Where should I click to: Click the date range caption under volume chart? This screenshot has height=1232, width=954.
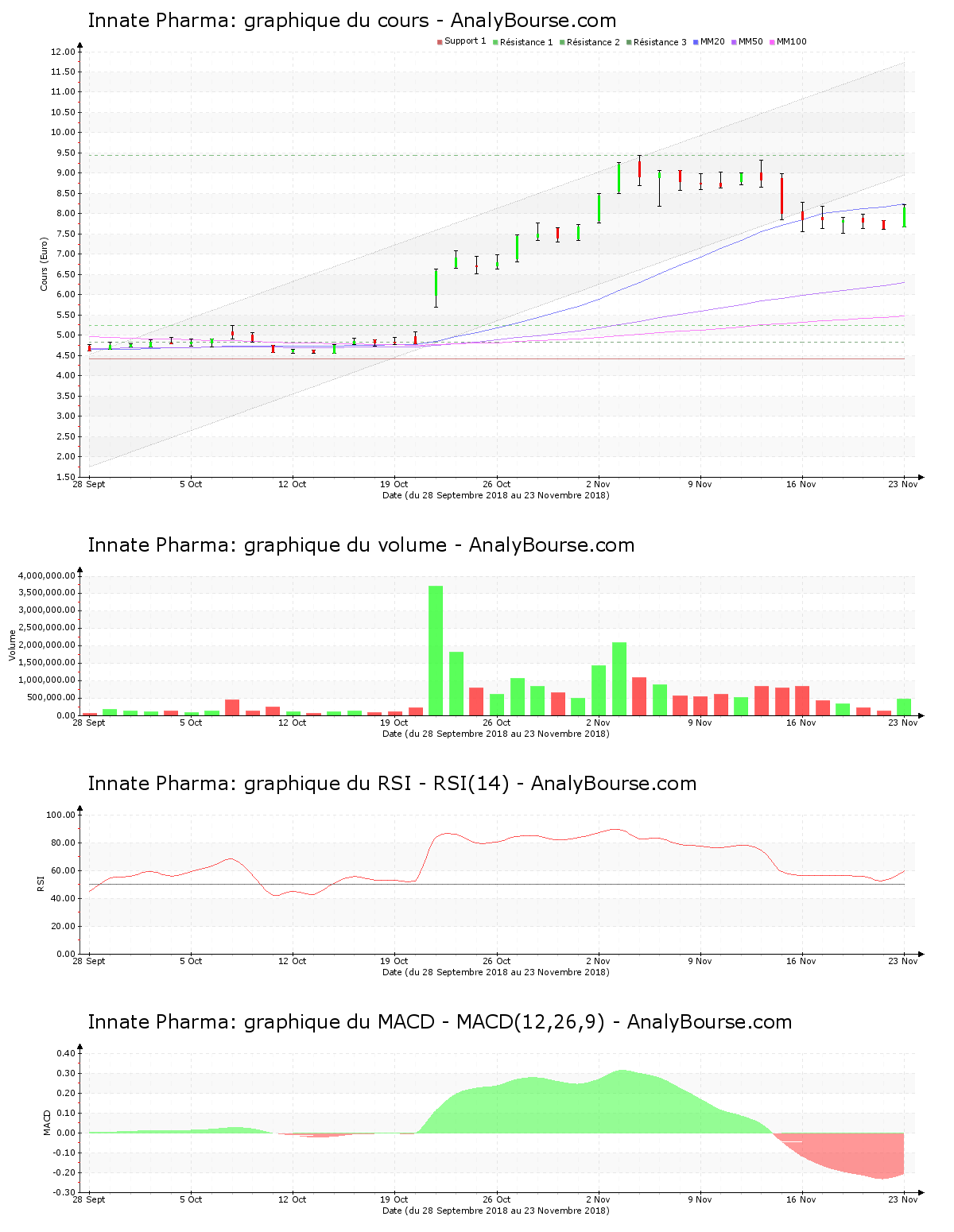(496, 734)
